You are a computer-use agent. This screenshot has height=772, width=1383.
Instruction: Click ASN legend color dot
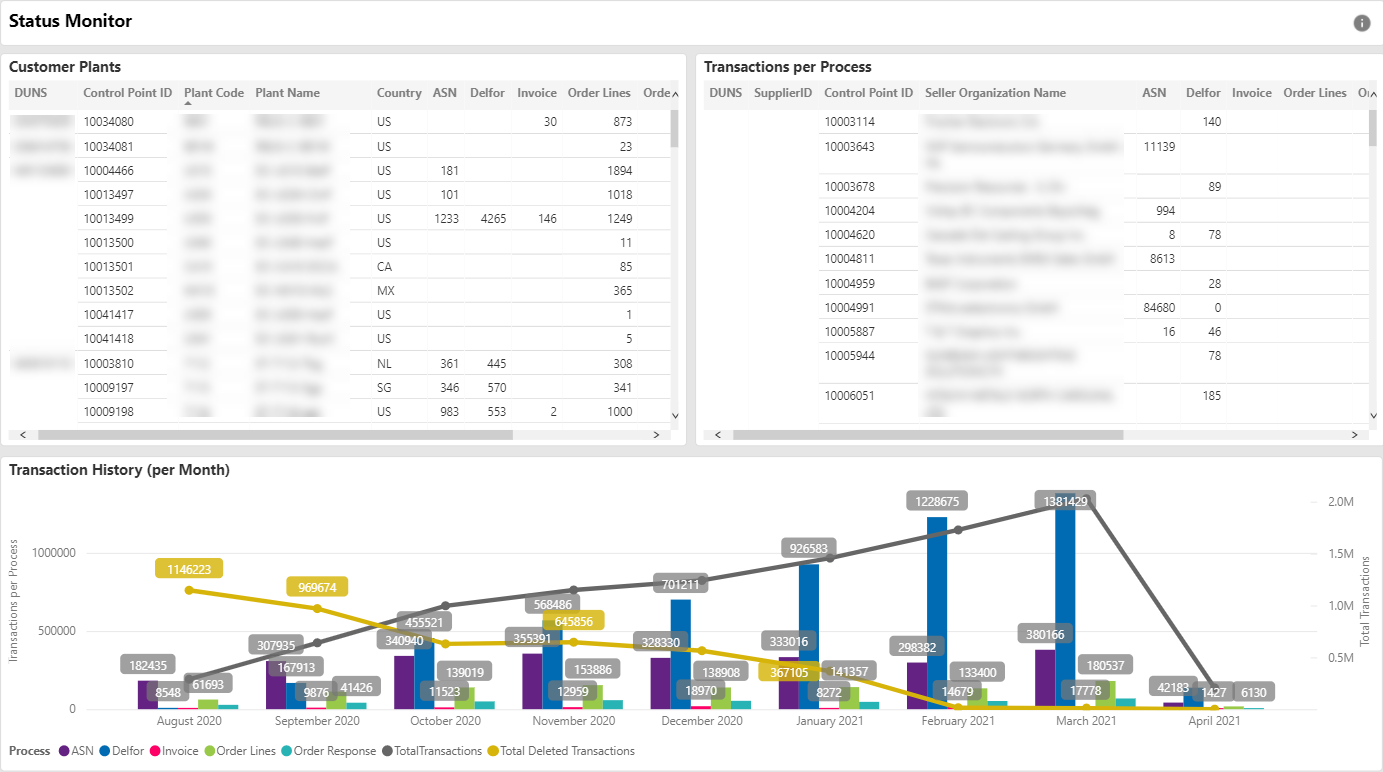point(64,751)
